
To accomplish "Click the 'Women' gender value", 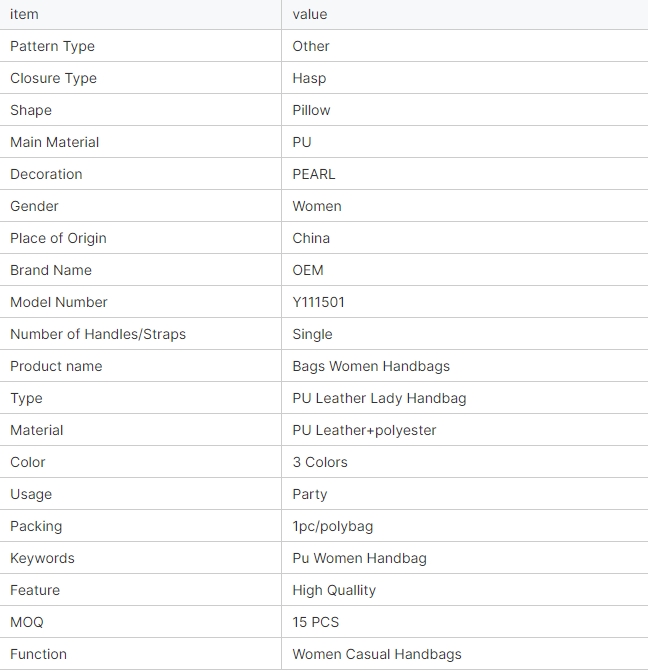I will pos(317,206).
